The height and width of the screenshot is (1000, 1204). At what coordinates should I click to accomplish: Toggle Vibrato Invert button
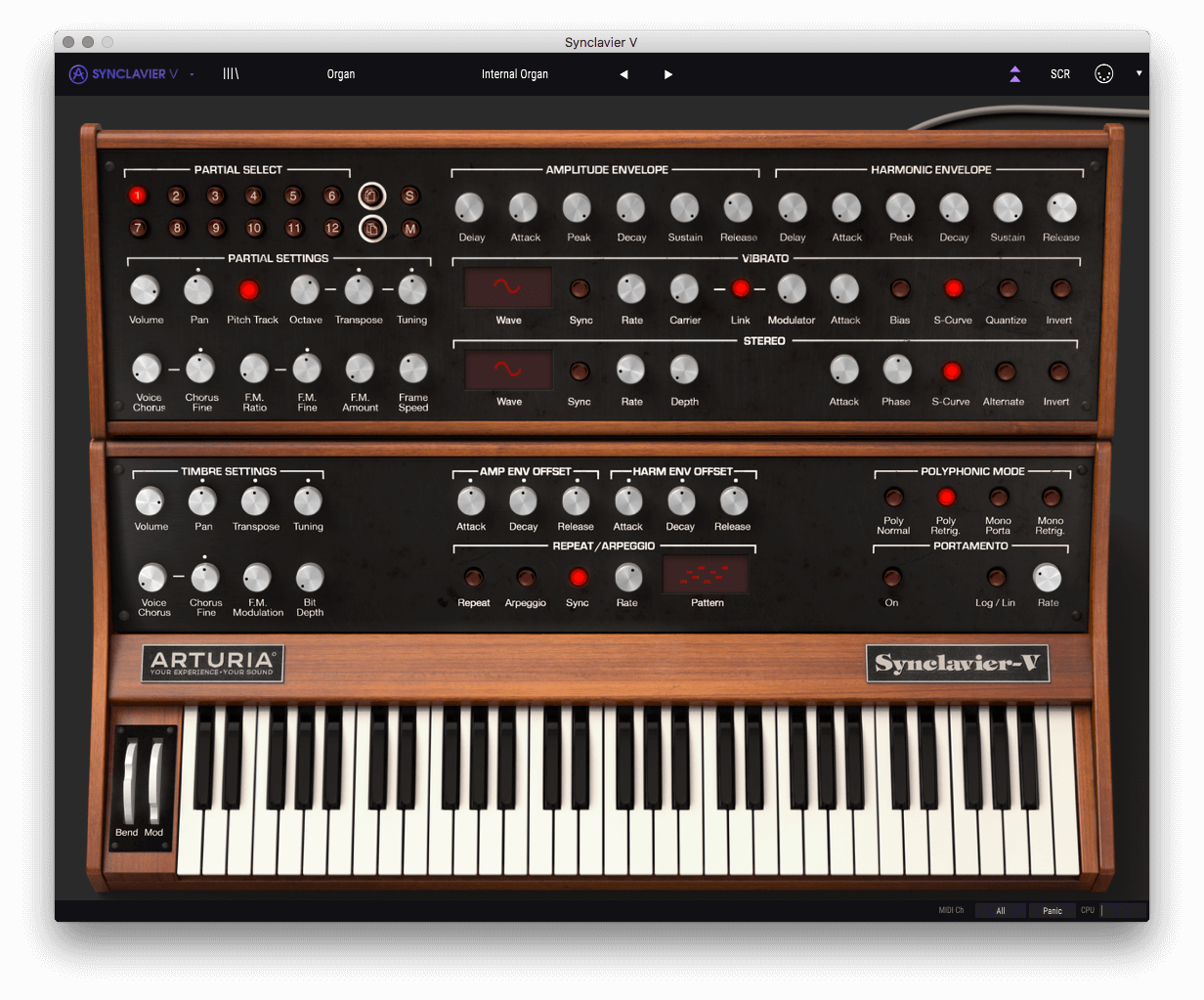click(1059, 288)
